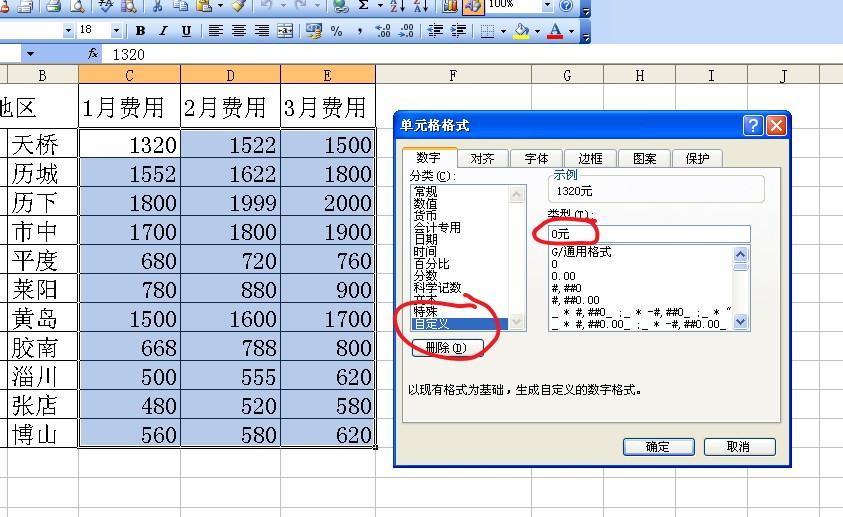This screenshot has height=517, width=843.
Task: Insert Hyperlink toolbar icon
Action: tap(340, 6)
